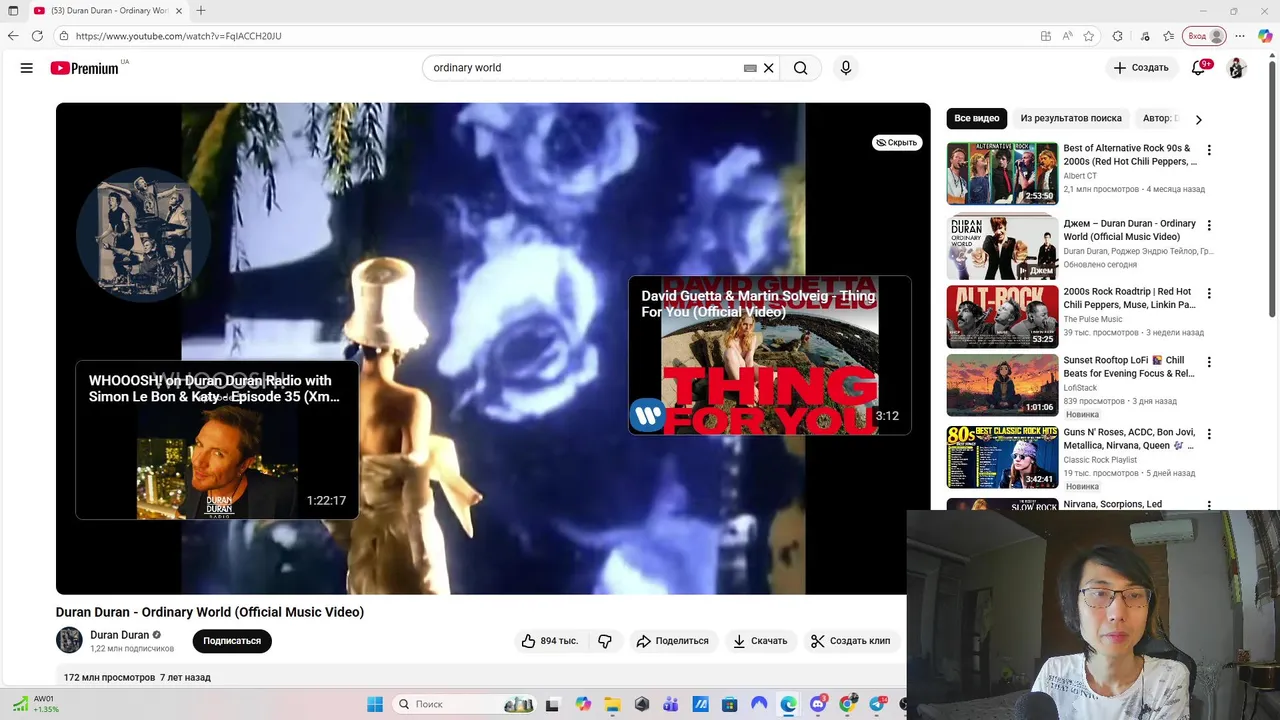The height and width of the screenshot is (720, 1280).
Task: Open Duran Duran channel avatar below video
Action: click(x=69, y=641)
